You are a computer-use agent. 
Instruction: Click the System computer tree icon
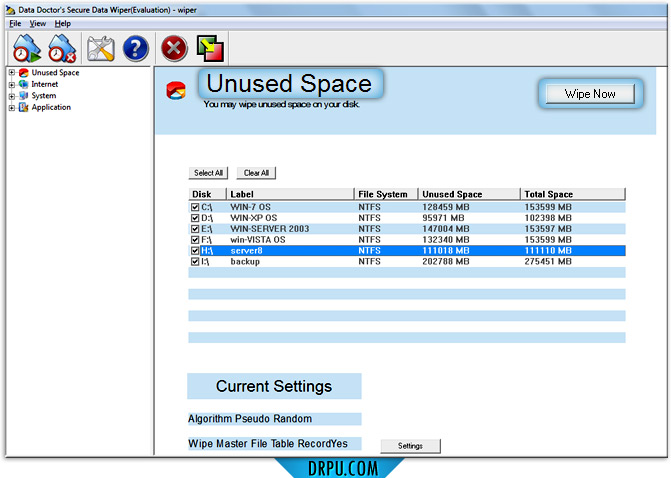[x=24, y=96]
